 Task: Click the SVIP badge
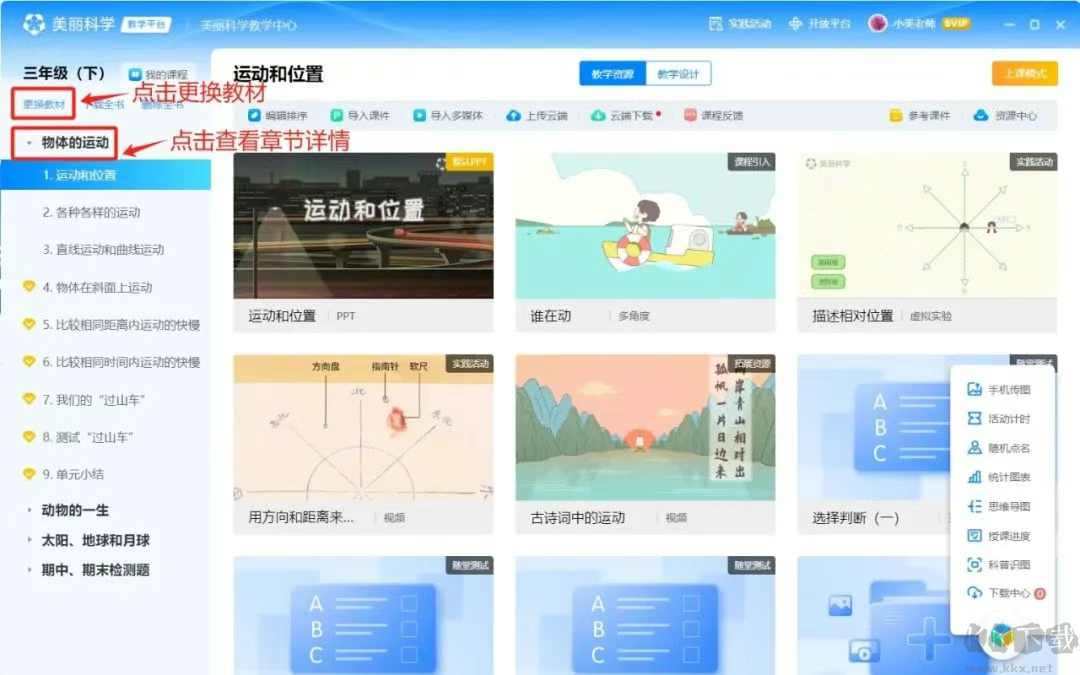coord(956,23)
